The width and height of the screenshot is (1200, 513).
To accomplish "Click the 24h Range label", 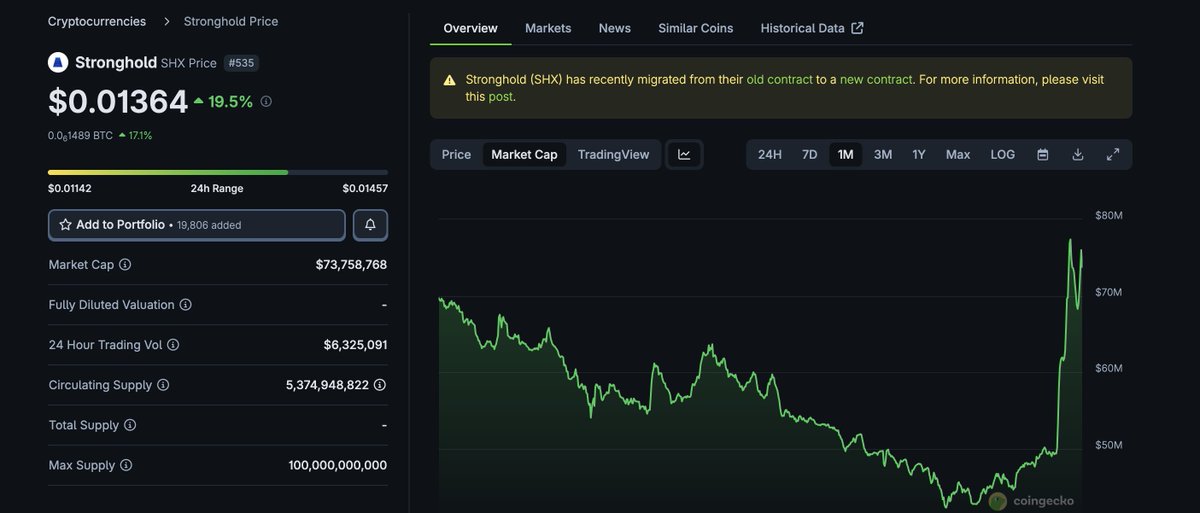I will coord(217,188).
